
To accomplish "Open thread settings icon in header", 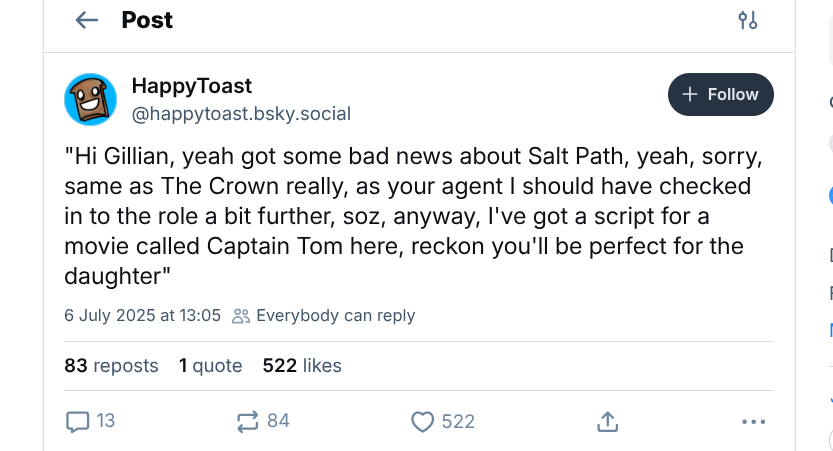I will 747,20.
